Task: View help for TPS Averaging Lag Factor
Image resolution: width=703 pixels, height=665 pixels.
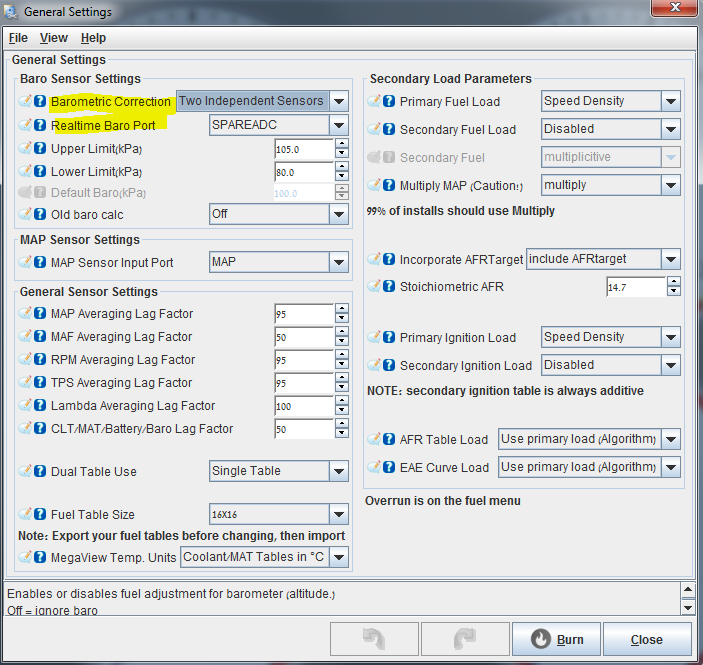Action: pos(40,382)
